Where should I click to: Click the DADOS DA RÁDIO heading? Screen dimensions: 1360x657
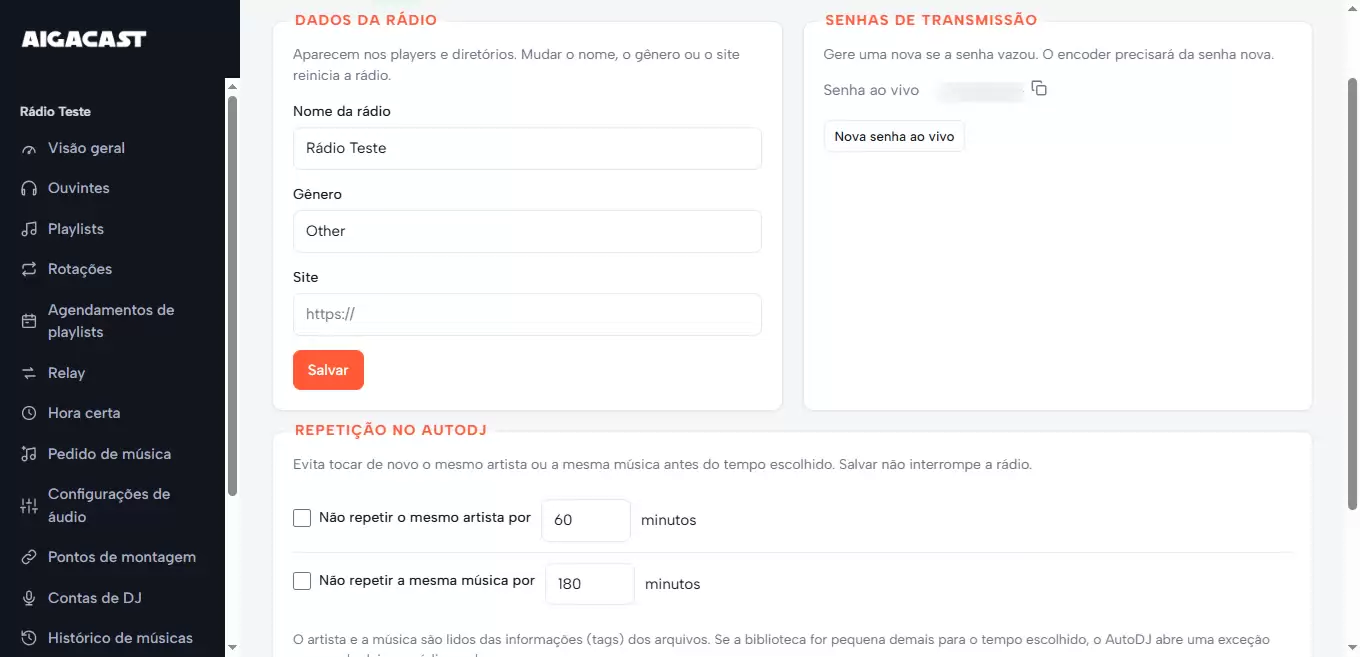point(365,19)
